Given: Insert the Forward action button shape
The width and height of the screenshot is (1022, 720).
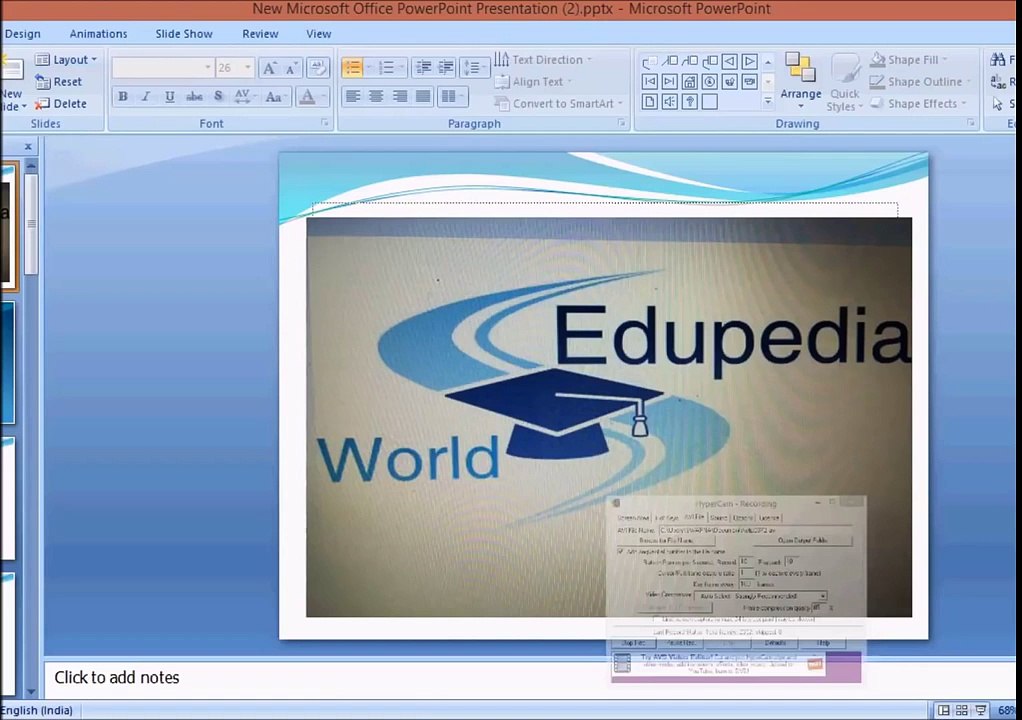Looking at the screenshot, I should tap(750, 61).
